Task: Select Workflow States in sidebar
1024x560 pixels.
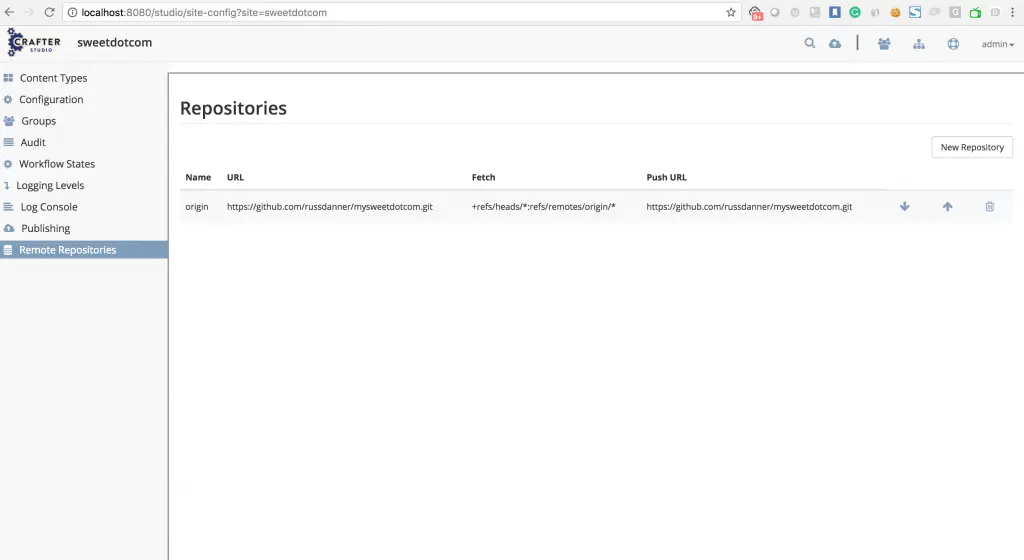Action: pos(57,164)
